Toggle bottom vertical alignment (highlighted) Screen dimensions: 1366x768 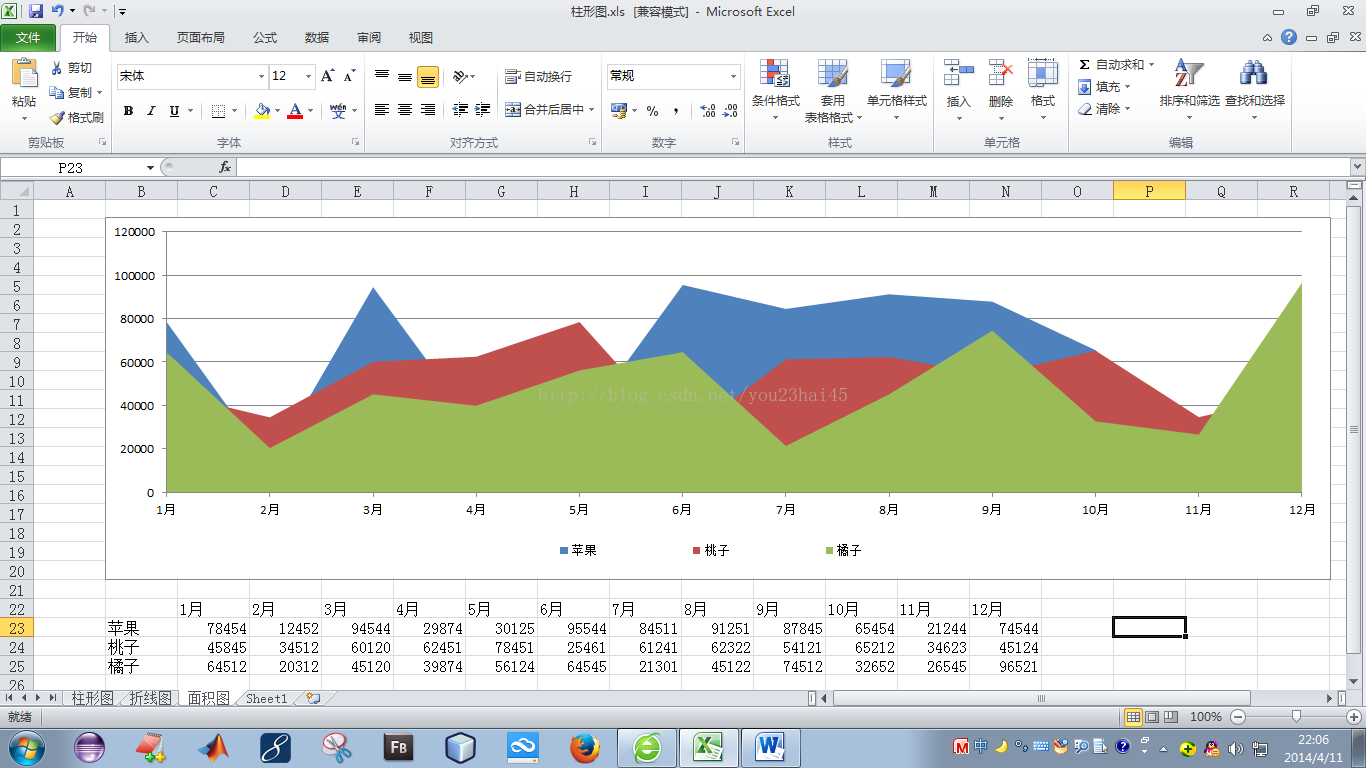coord(428,77)
